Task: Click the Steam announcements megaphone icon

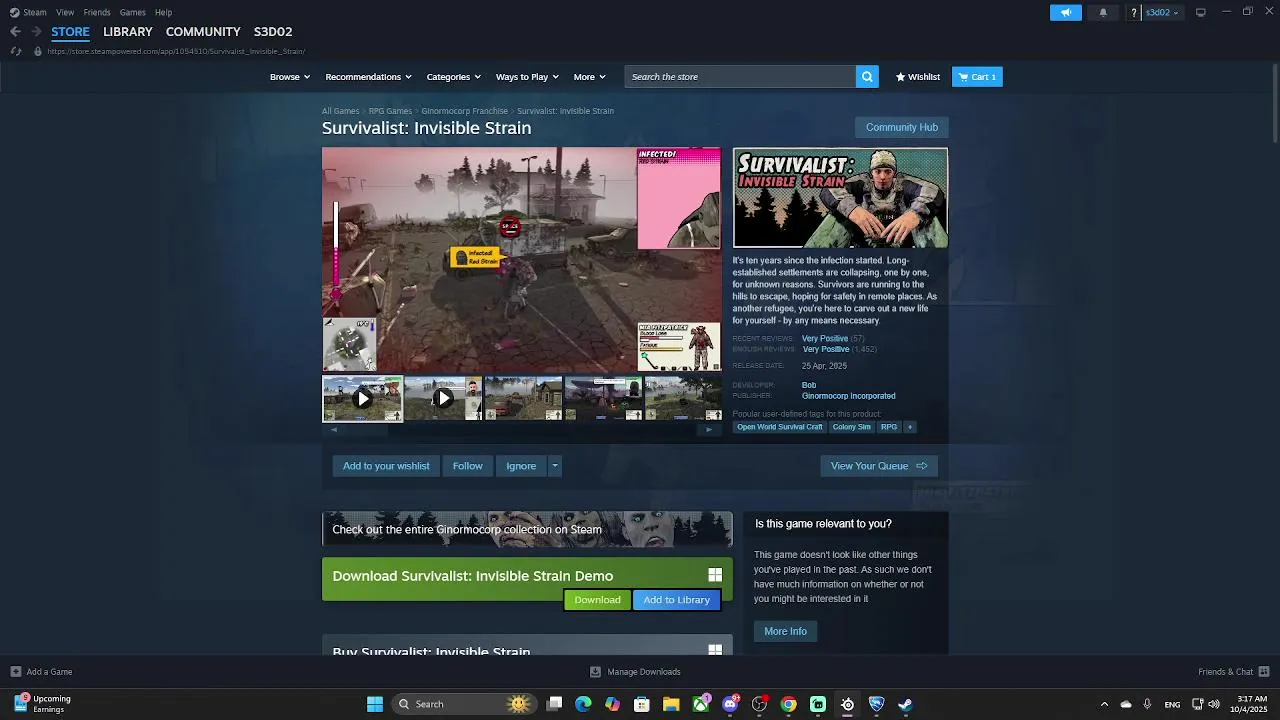Action: click(x=1066, y=12)
